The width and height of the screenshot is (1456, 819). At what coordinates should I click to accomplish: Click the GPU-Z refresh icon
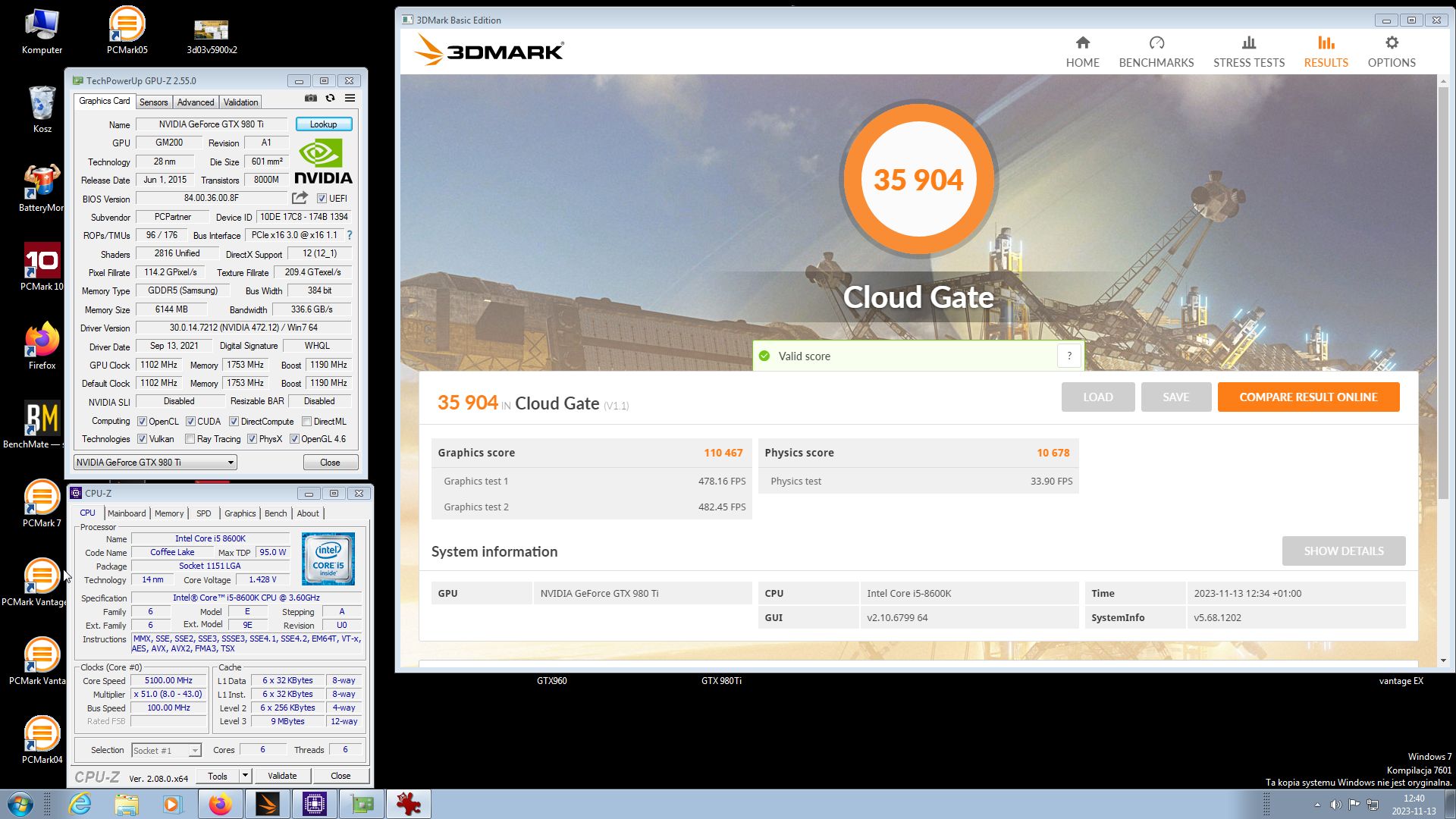pyautogui.click(x=330, y=98)
